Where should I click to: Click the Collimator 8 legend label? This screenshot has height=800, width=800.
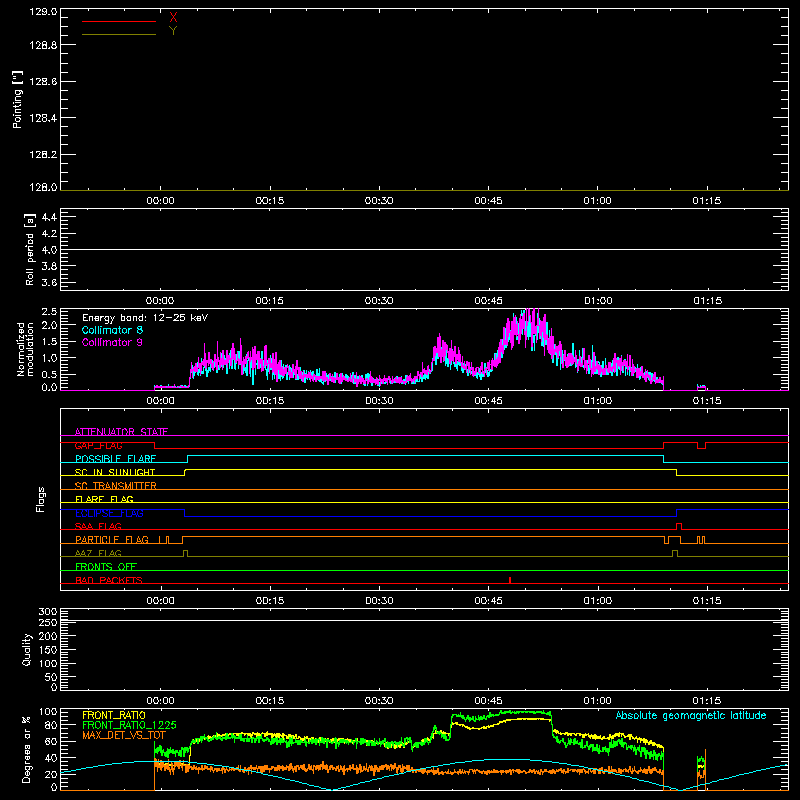(112, 330)
